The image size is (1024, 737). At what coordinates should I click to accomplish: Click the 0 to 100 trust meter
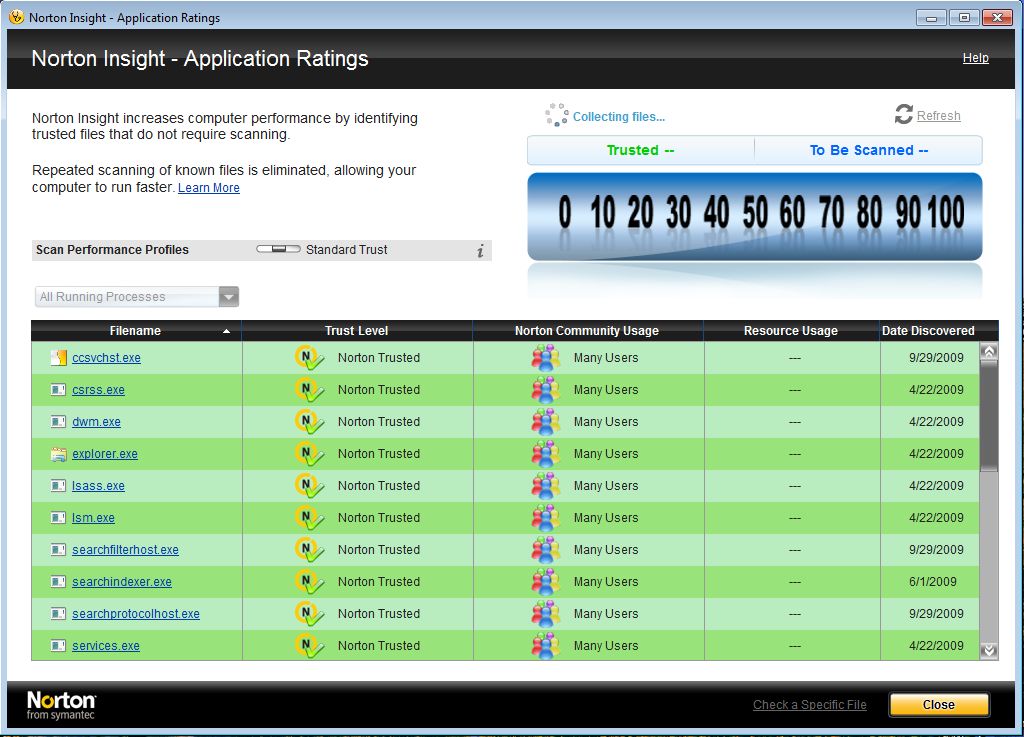click(x=754, y=216)
